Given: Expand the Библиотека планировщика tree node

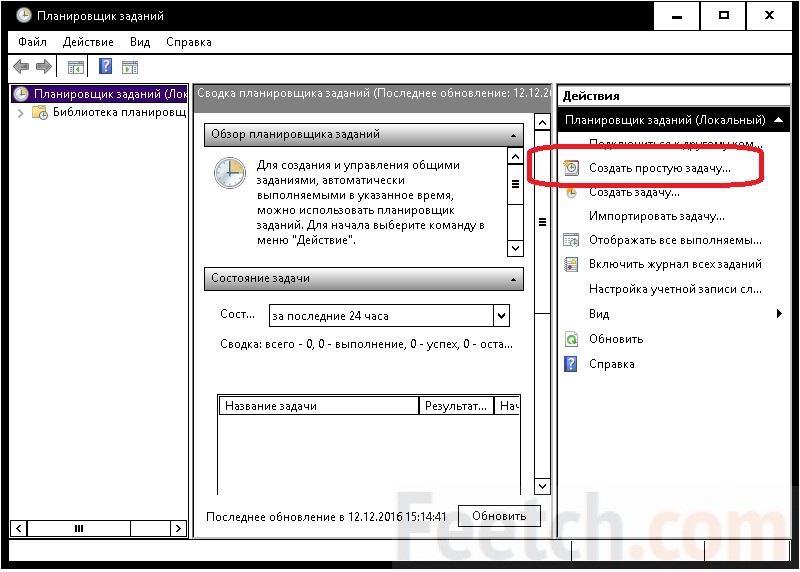Looking at the screenshot, I should [x=21, y=113].
